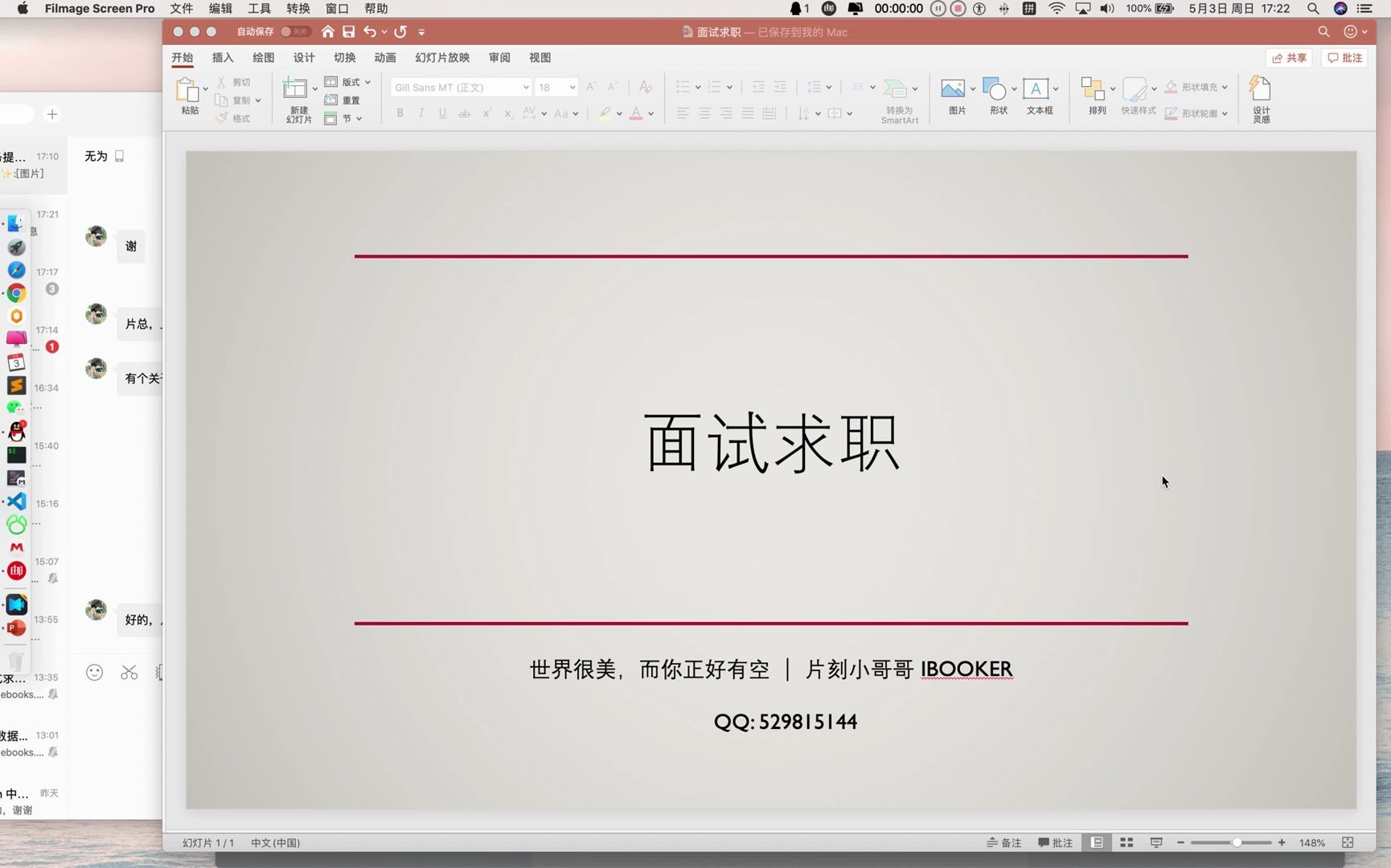Expand the bullets list dropdown arrow
The width and height of the screenshot is (1391, 868).
pos(698,87)
